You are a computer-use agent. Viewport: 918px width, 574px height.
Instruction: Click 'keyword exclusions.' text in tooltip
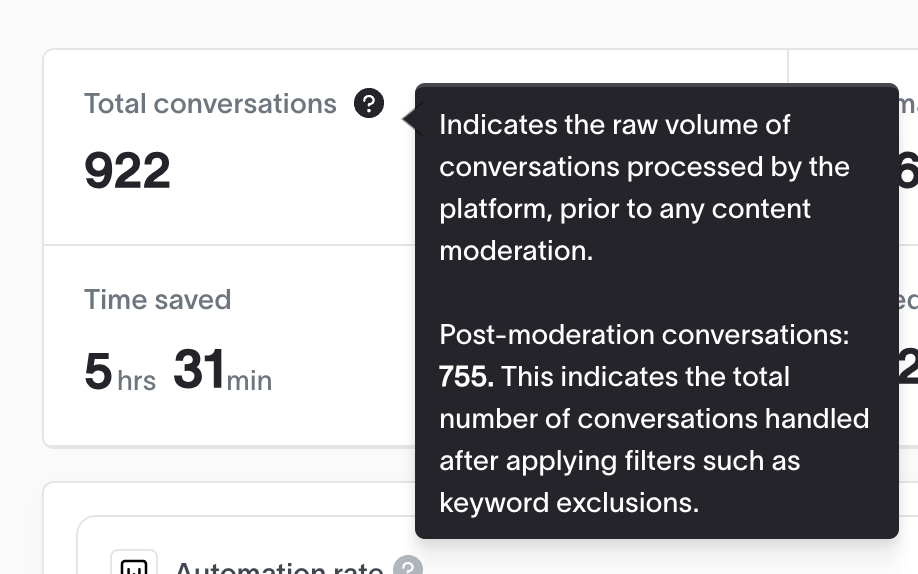569,503
